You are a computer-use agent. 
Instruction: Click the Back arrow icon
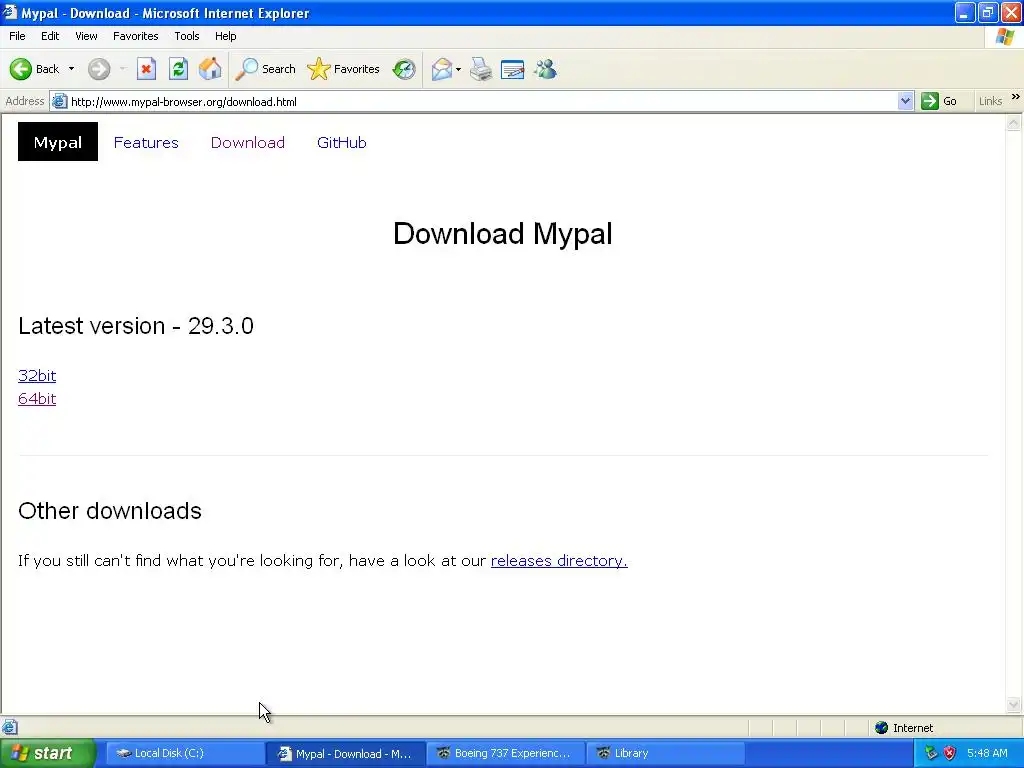tap(21, 69)
